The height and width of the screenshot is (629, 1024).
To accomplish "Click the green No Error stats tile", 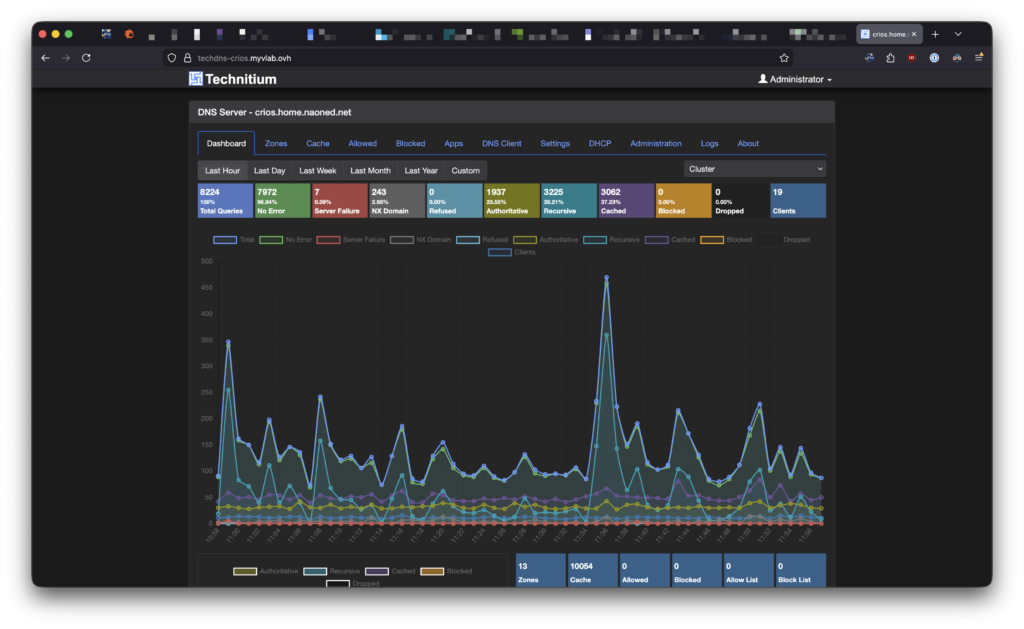I will (283, 200).
